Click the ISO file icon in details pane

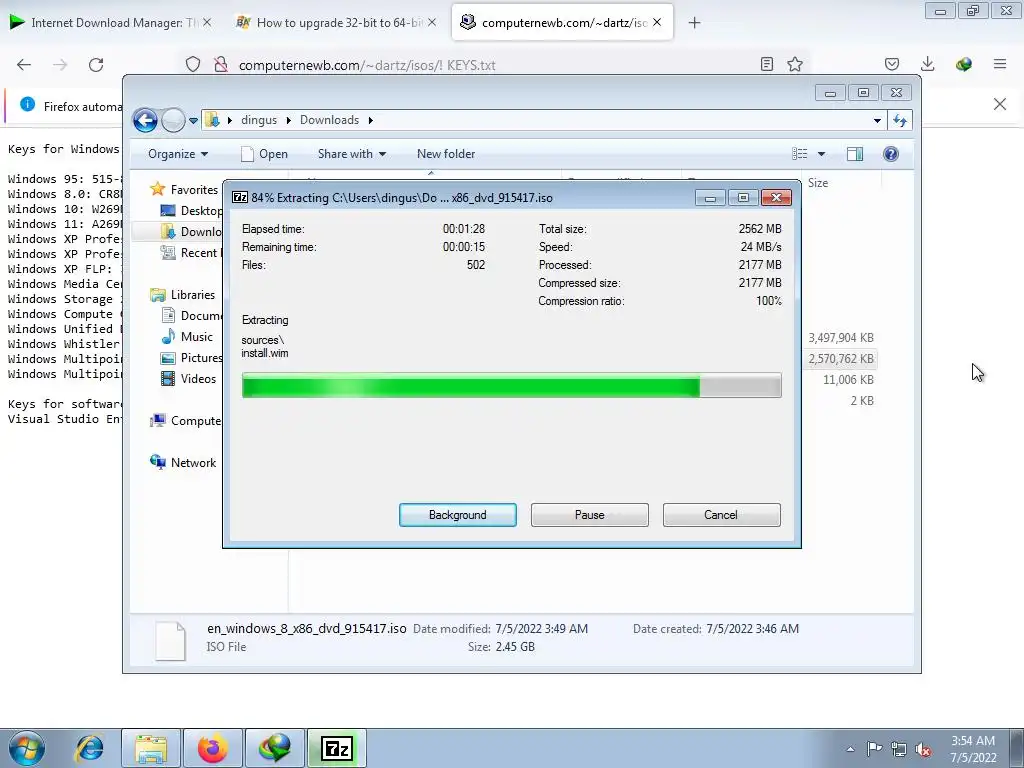click(x=170, y=640)
